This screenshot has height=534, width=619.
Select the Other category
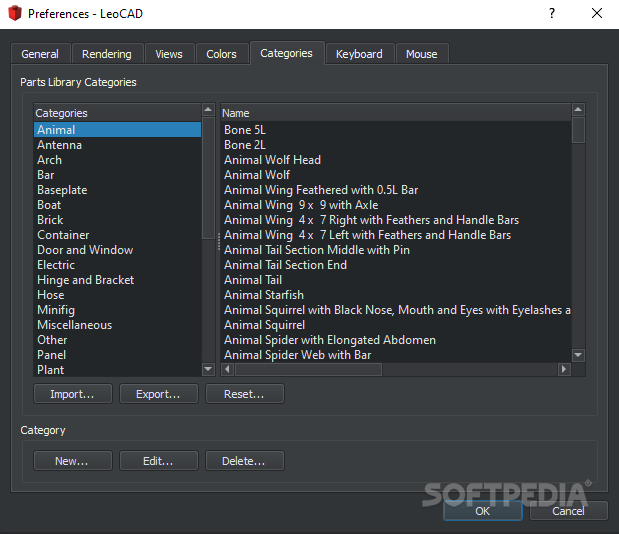pos(118,340)
